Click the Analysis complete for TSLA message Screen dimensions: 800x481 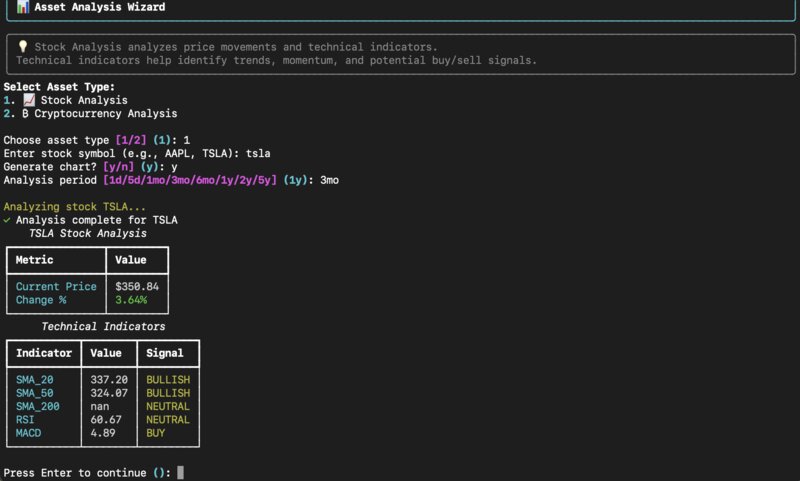(x=96, y=220)
